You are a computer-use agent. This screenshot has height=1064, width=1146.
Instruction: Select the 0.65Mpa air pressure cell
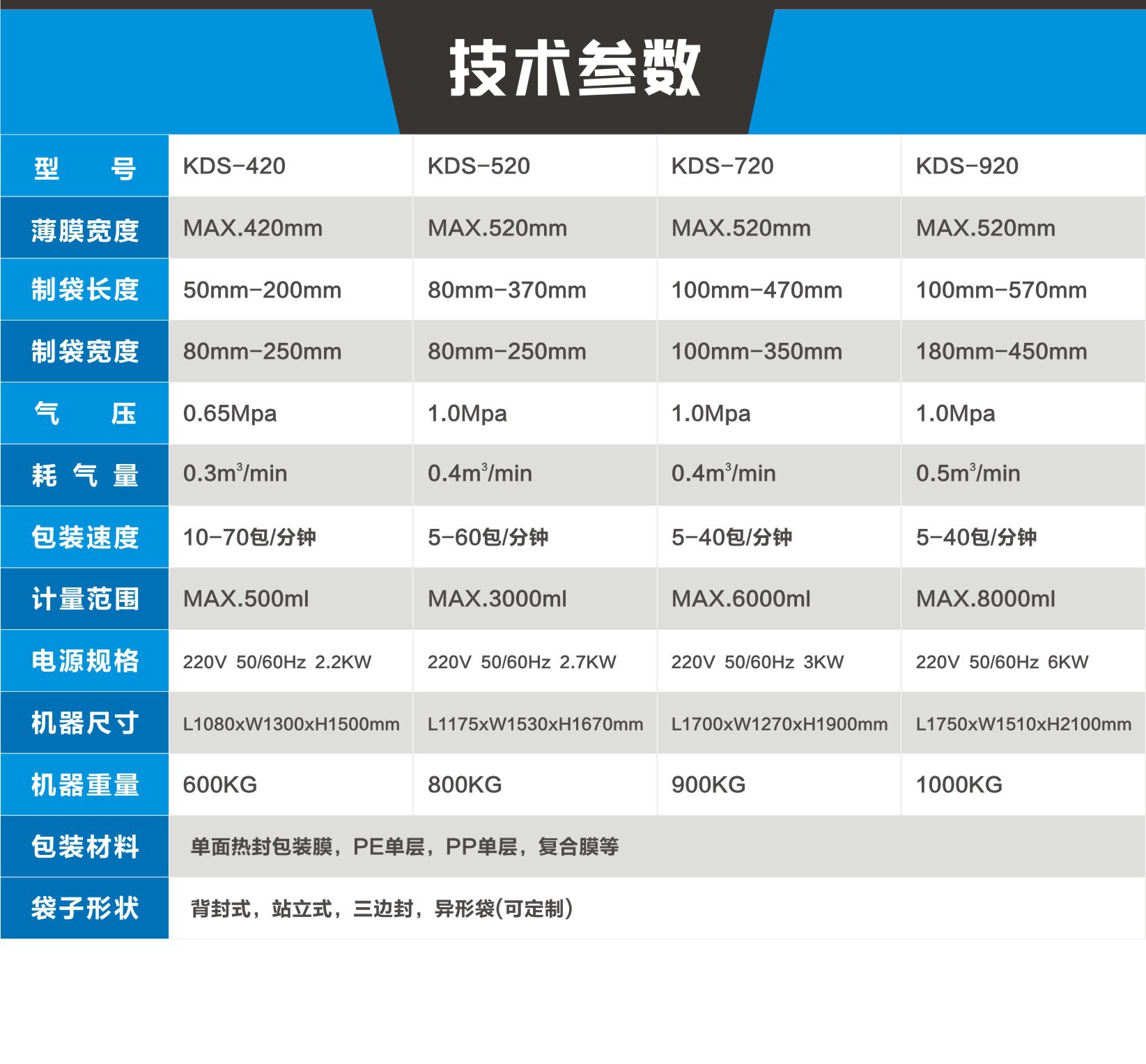[230, 413]
